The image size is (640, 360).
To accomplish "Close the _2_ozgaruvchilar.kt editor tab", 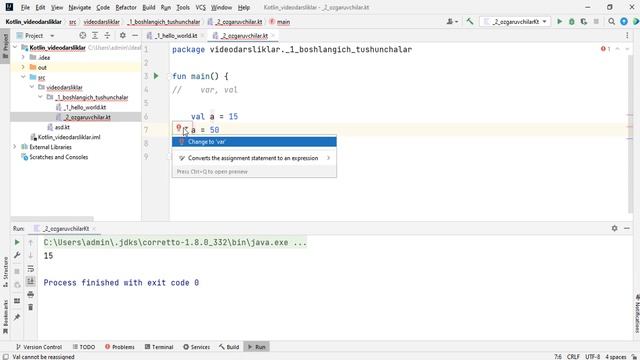I will point(274,36).
